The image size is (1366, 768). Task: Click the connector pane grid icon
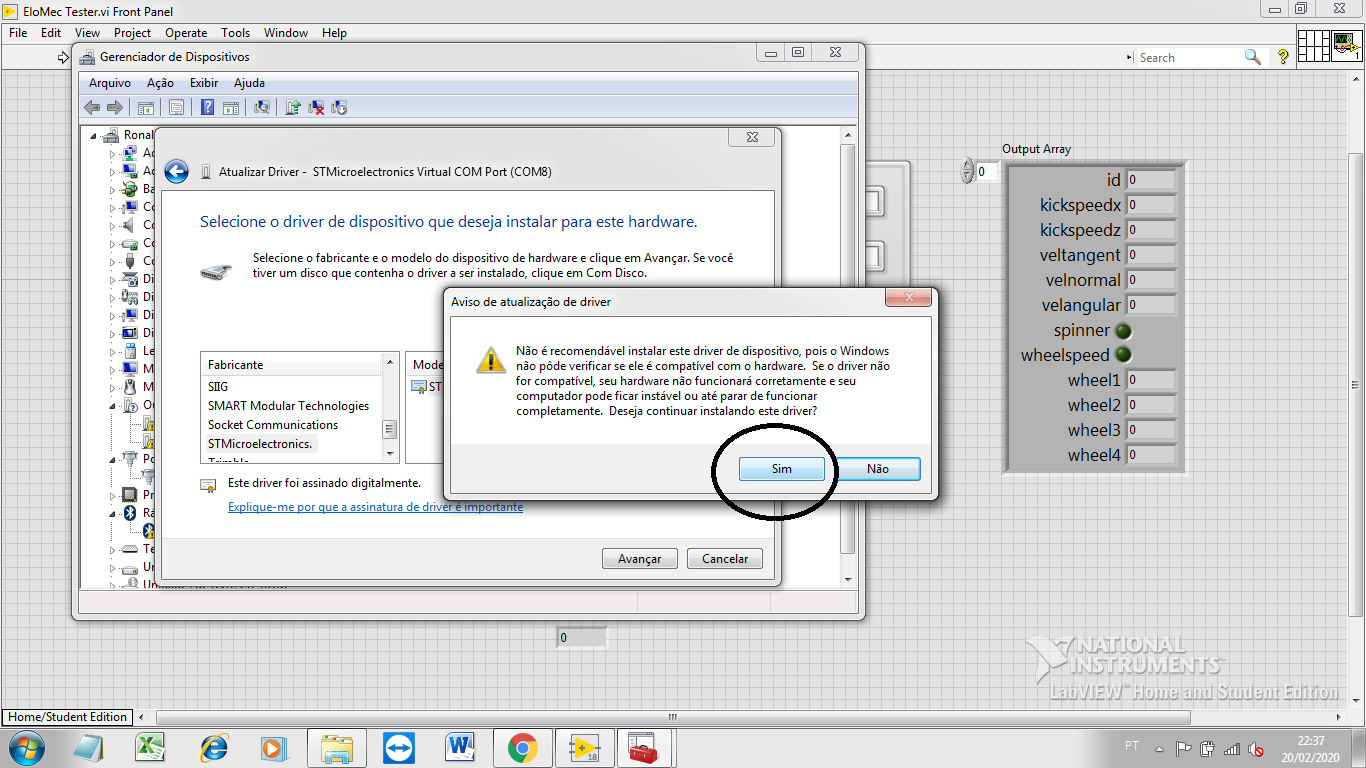(1313, 46)
